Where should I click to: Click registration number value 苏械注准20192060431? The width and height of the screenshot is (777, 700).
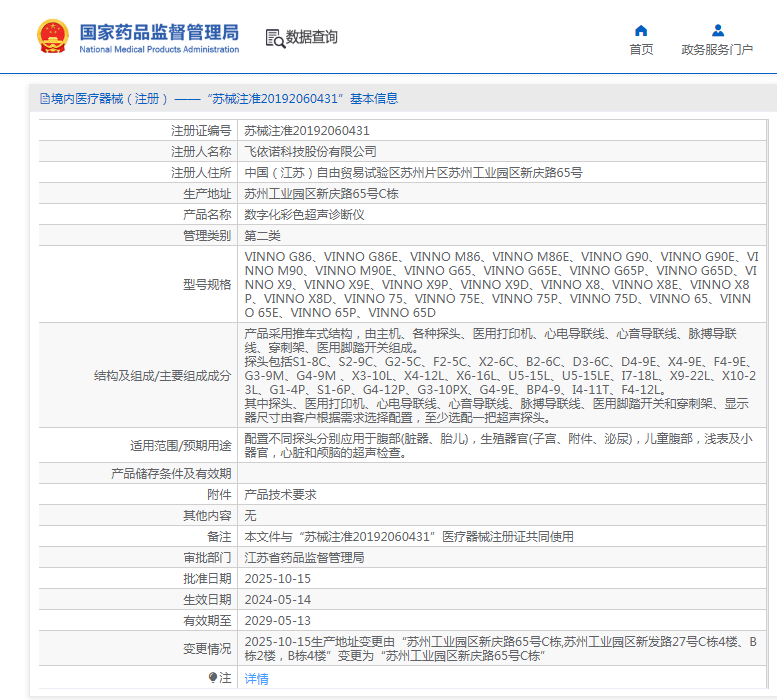pyautogui.click(x=307, y=130)
